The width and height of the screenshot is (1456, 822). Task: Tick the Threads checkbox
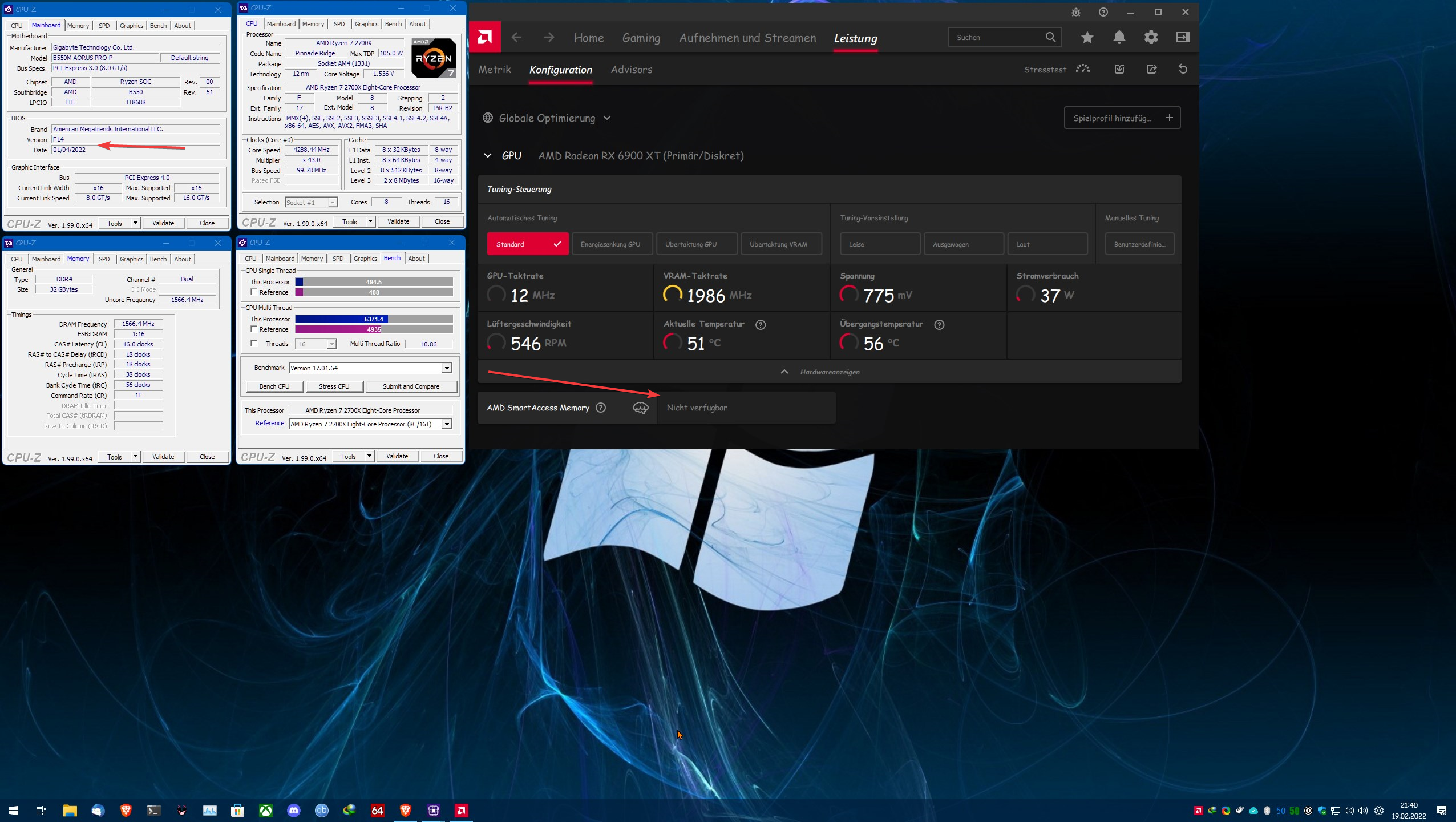(x=254, y=343)
